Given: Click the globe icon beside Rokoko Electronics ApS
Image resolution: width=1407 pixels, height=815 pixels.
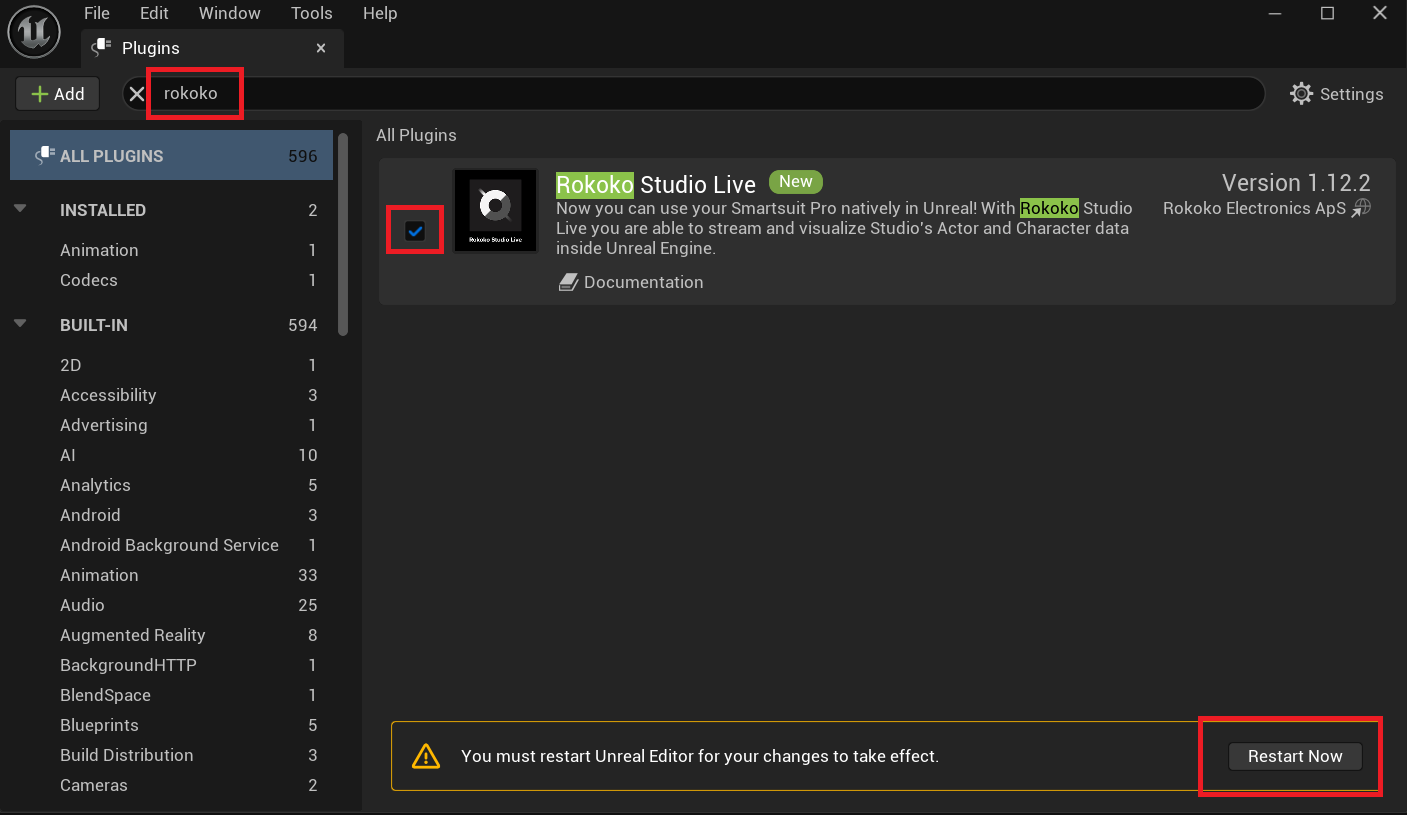Looking at the screenshot, I should coord(1361,208).
